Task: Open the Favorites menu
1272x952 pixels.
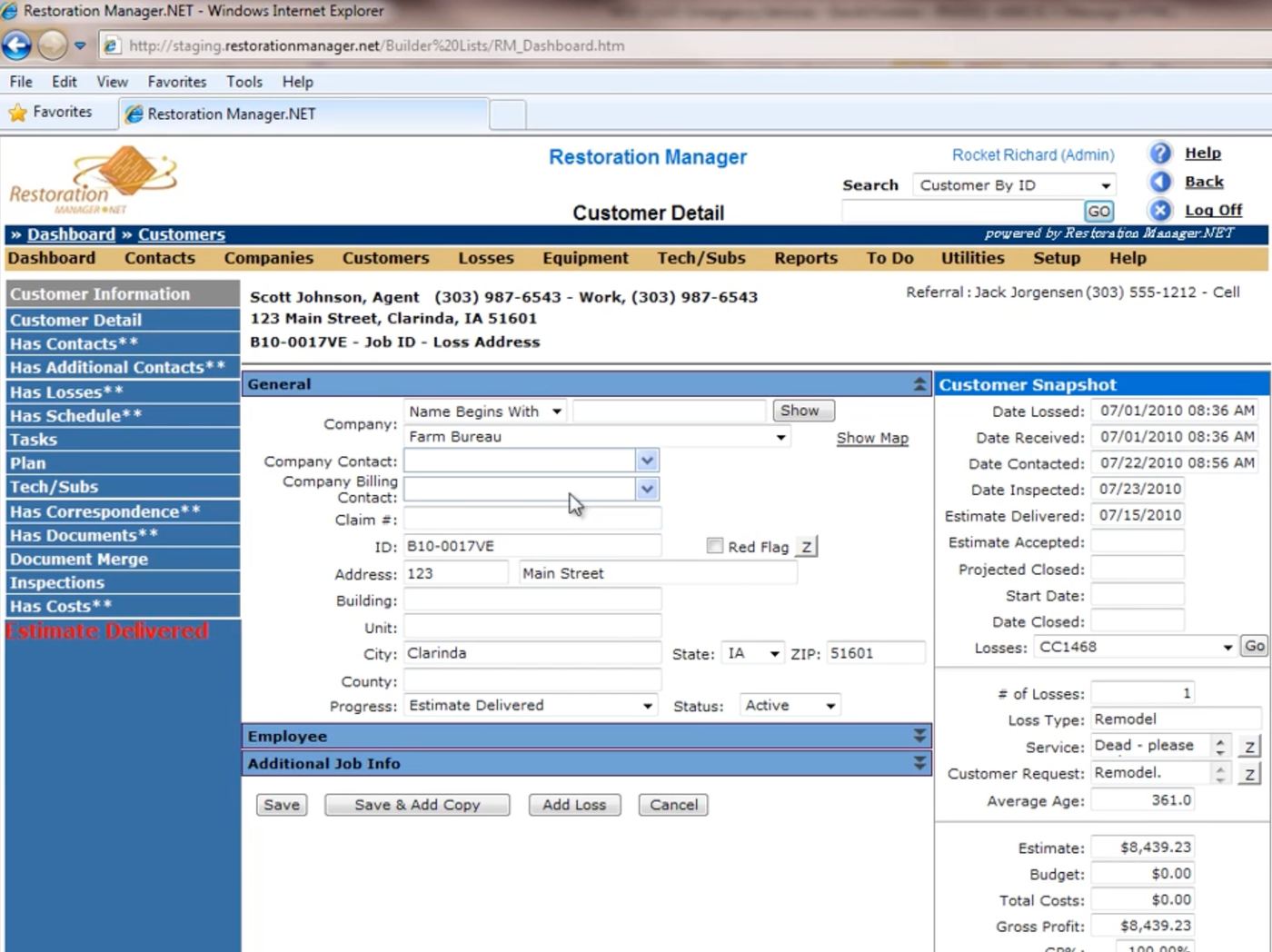Action: [177, 82]
